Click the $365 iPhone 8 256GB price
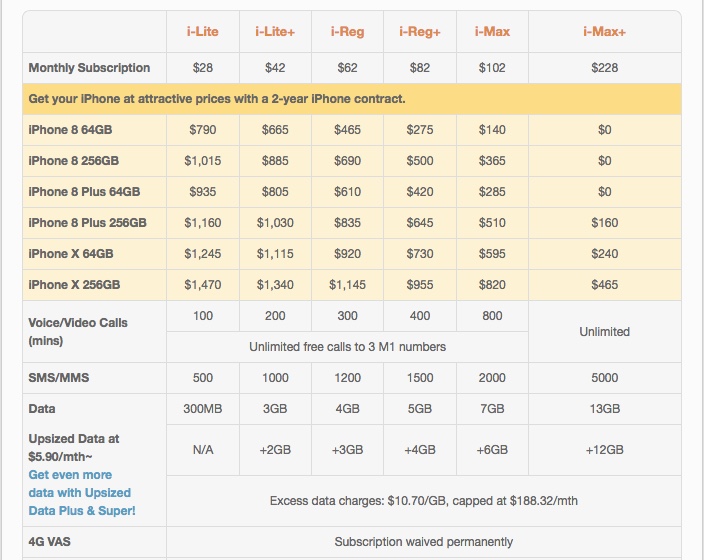The height and width of the screenshot is (560, 704). click(492, 161)
